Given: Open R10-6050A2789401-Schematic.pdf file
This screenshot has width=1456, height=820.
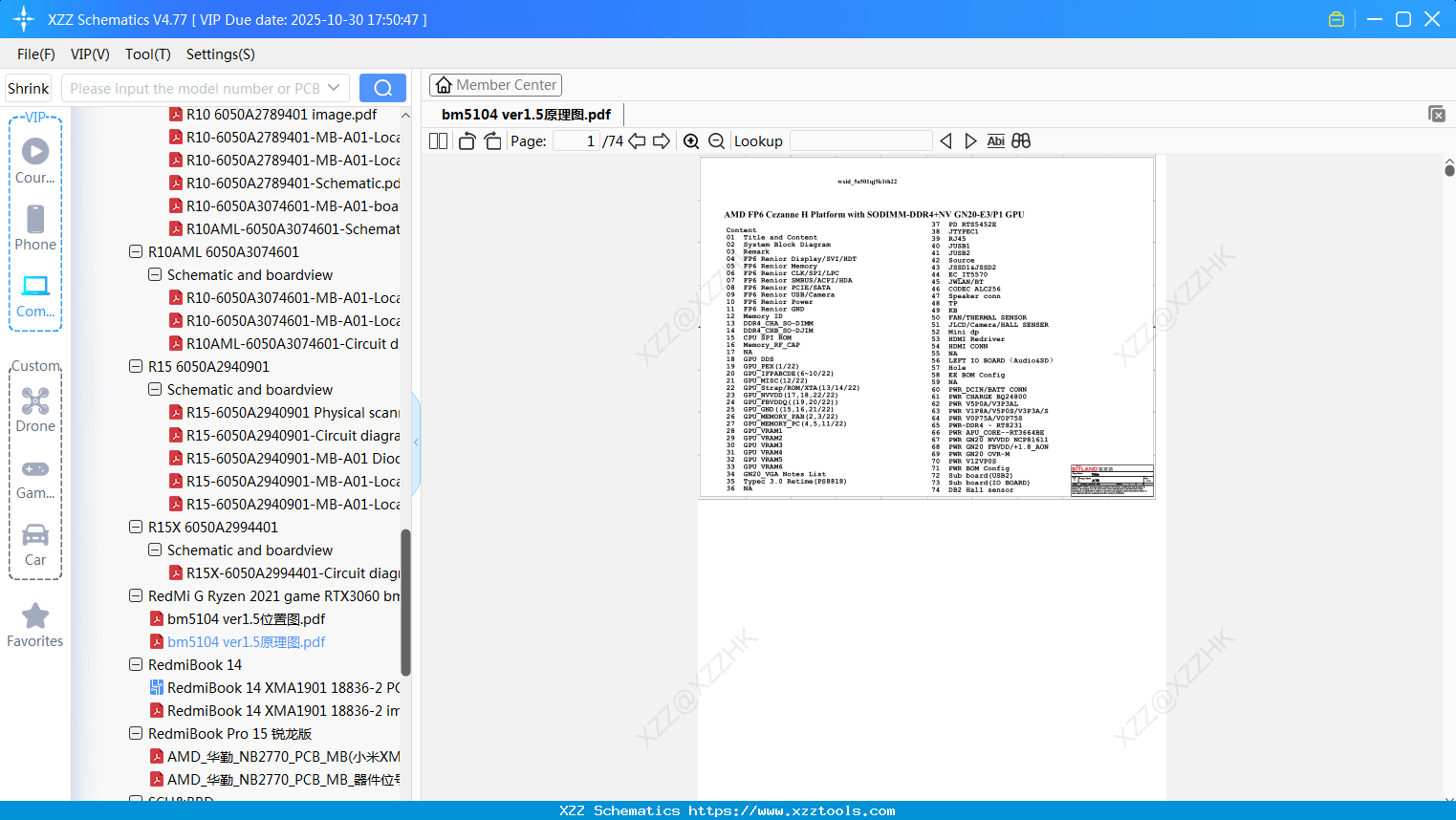Looking at the screenshot, I should 284,183.
